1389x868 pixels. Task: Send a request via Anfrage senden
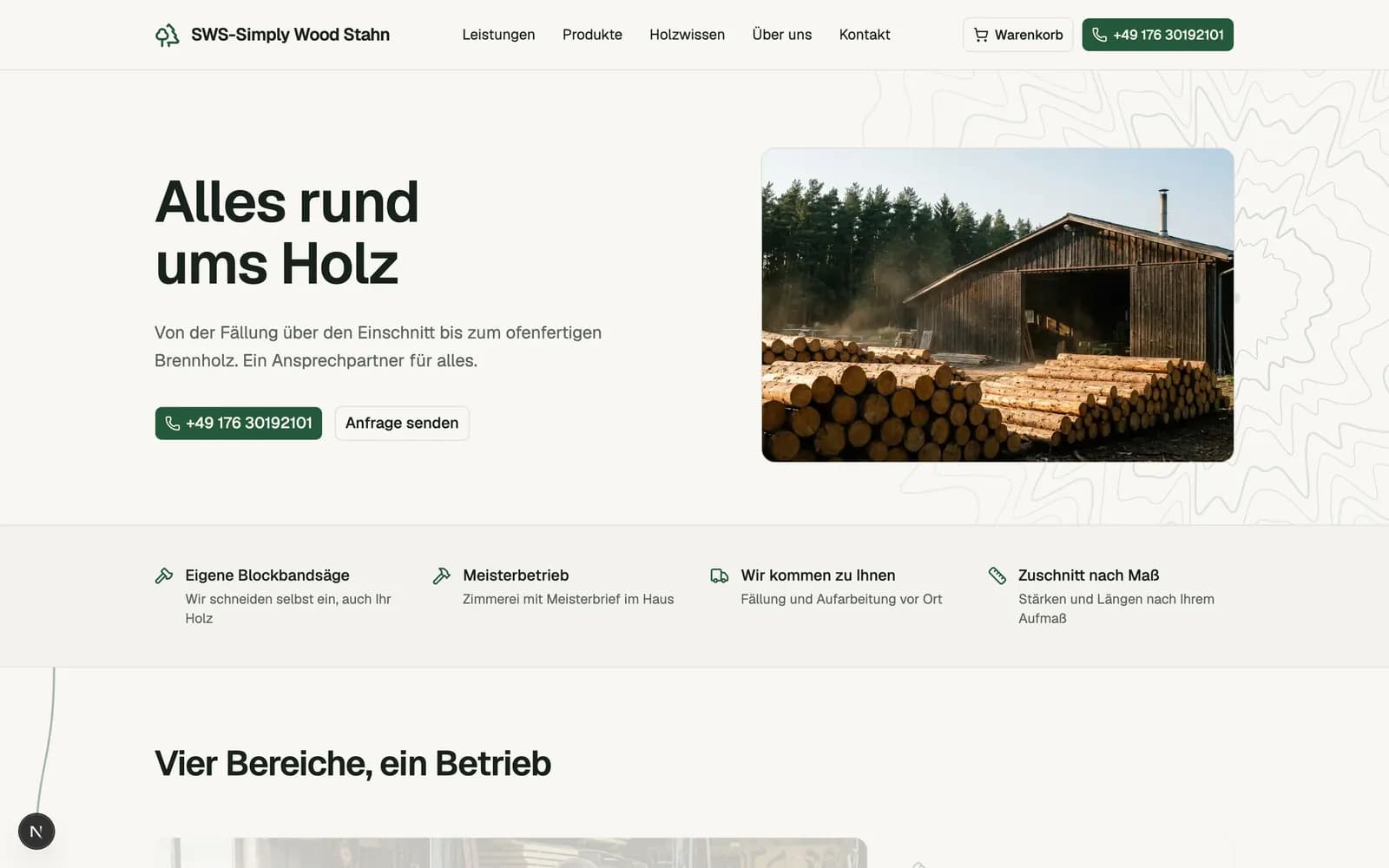click(x=402, y=423)
